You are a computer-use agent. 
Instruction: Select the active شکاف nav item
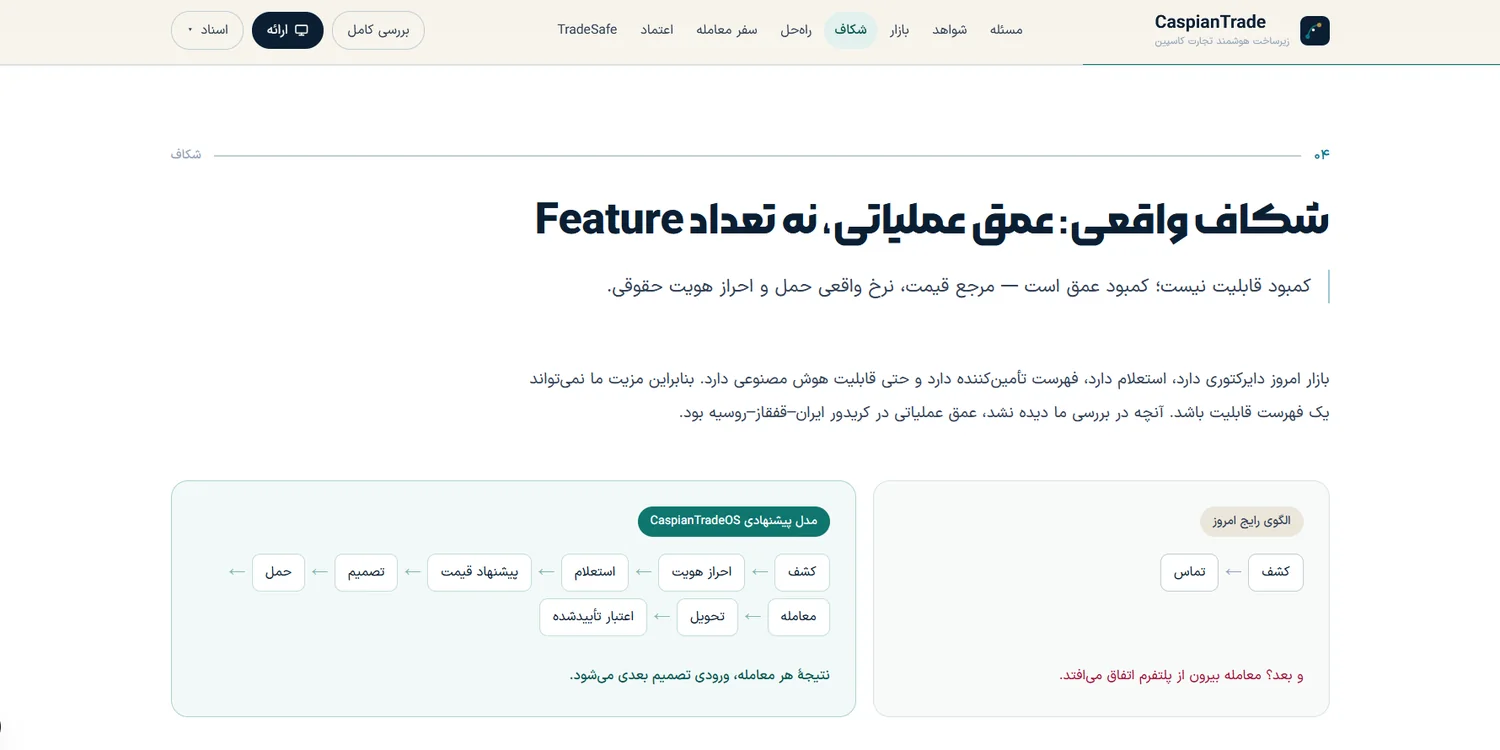[x=851, y=30]
